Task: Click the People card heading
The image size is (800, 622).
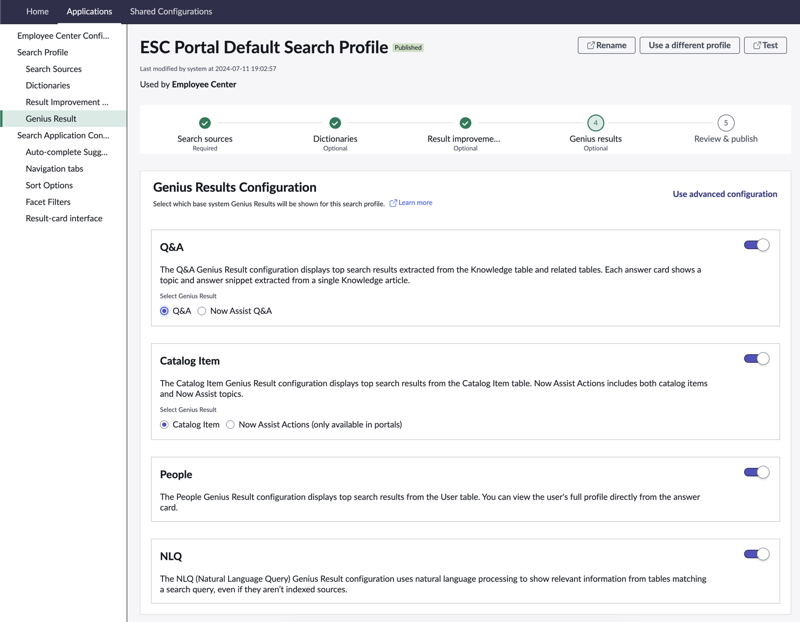Action: pyautogui.click(x=176, y=475)
